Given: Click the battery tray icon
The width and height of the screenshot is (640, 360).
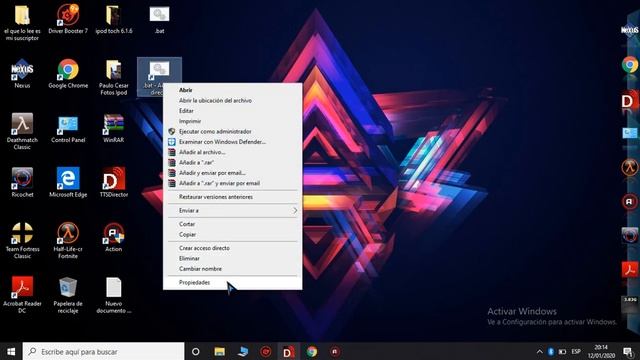Looking at the screenshot, I should [x=562, y=351].
